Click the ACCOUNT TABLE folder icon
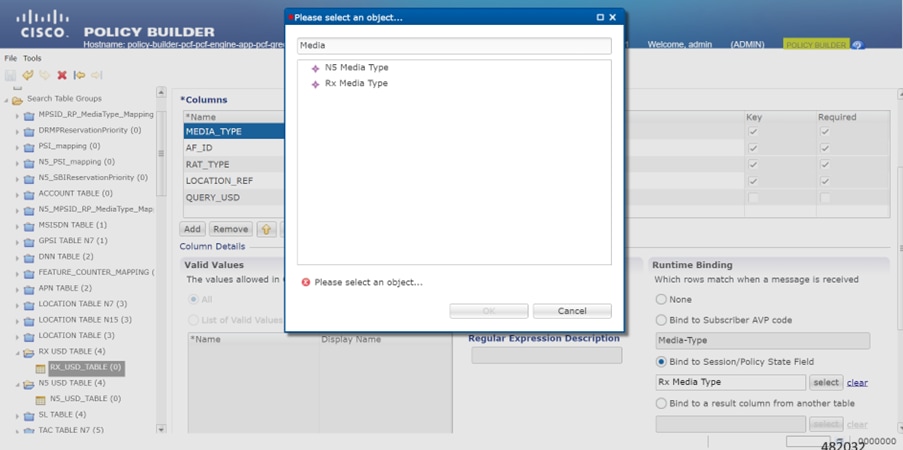Screen dimensions: 903x450 pyautogui.click(x=29, y=195)
